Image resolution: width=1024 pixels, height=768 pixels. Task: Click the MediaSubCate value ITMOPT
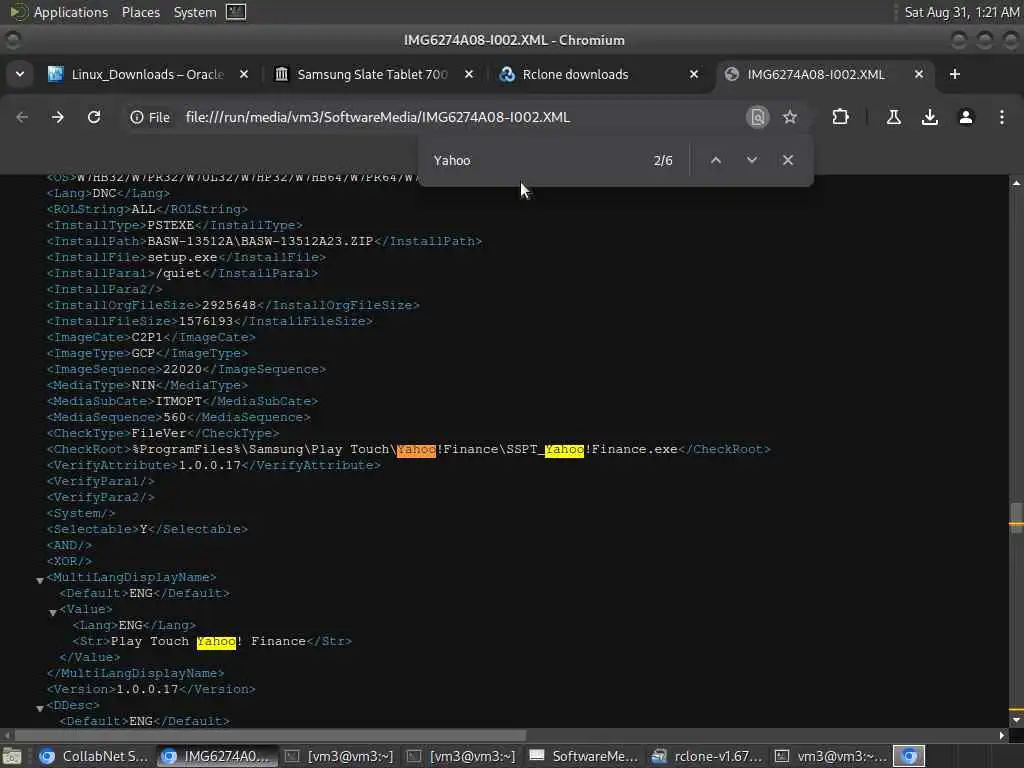[178, 401]
